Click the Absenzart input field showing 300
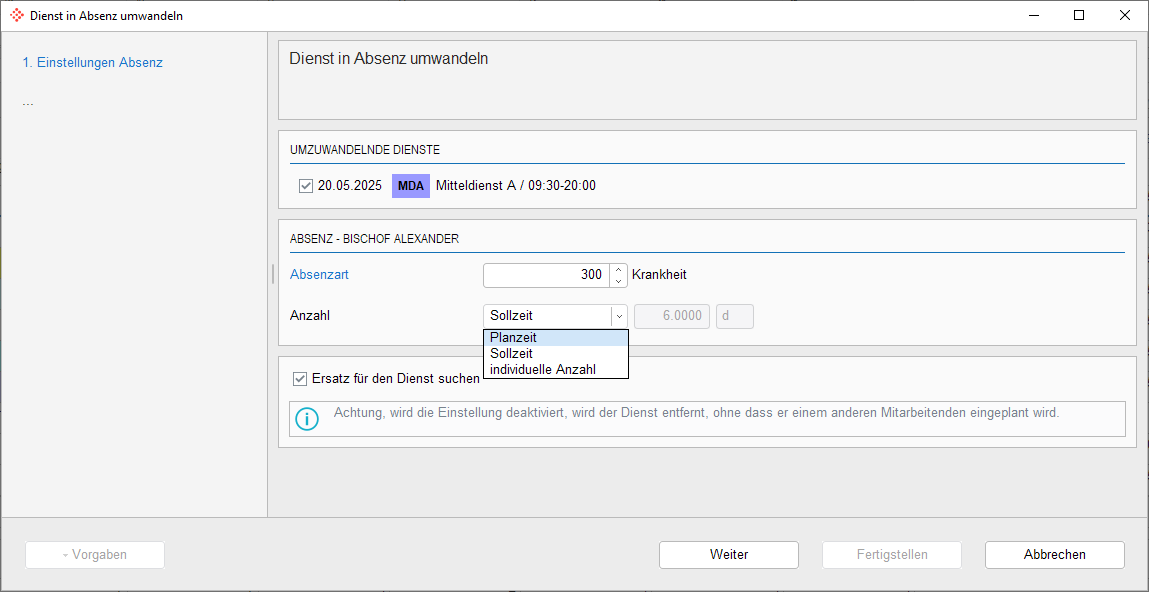 (x=547, y=275)
